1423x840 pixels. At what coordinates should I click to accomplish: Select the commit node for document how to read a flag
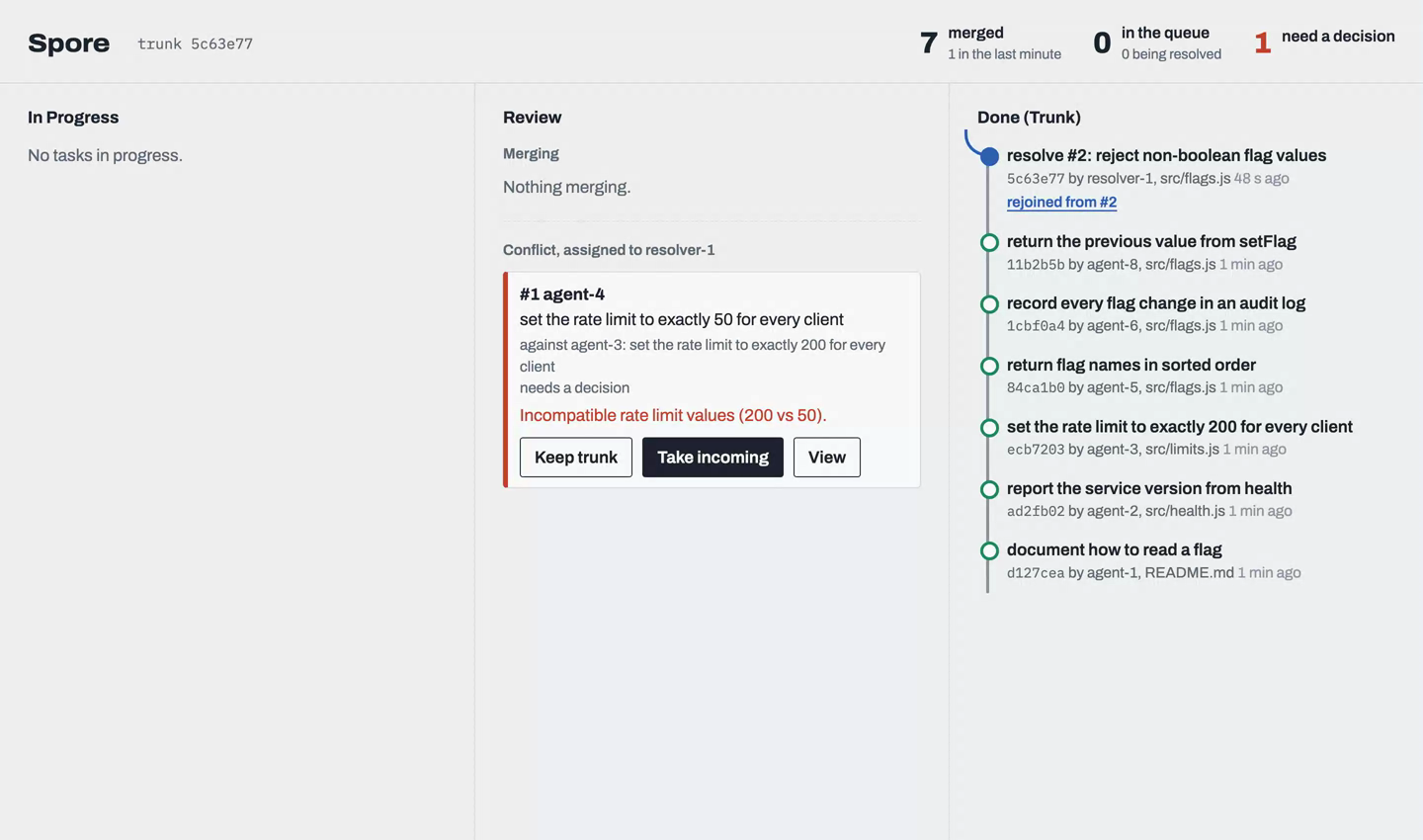(x=989, y=550)
